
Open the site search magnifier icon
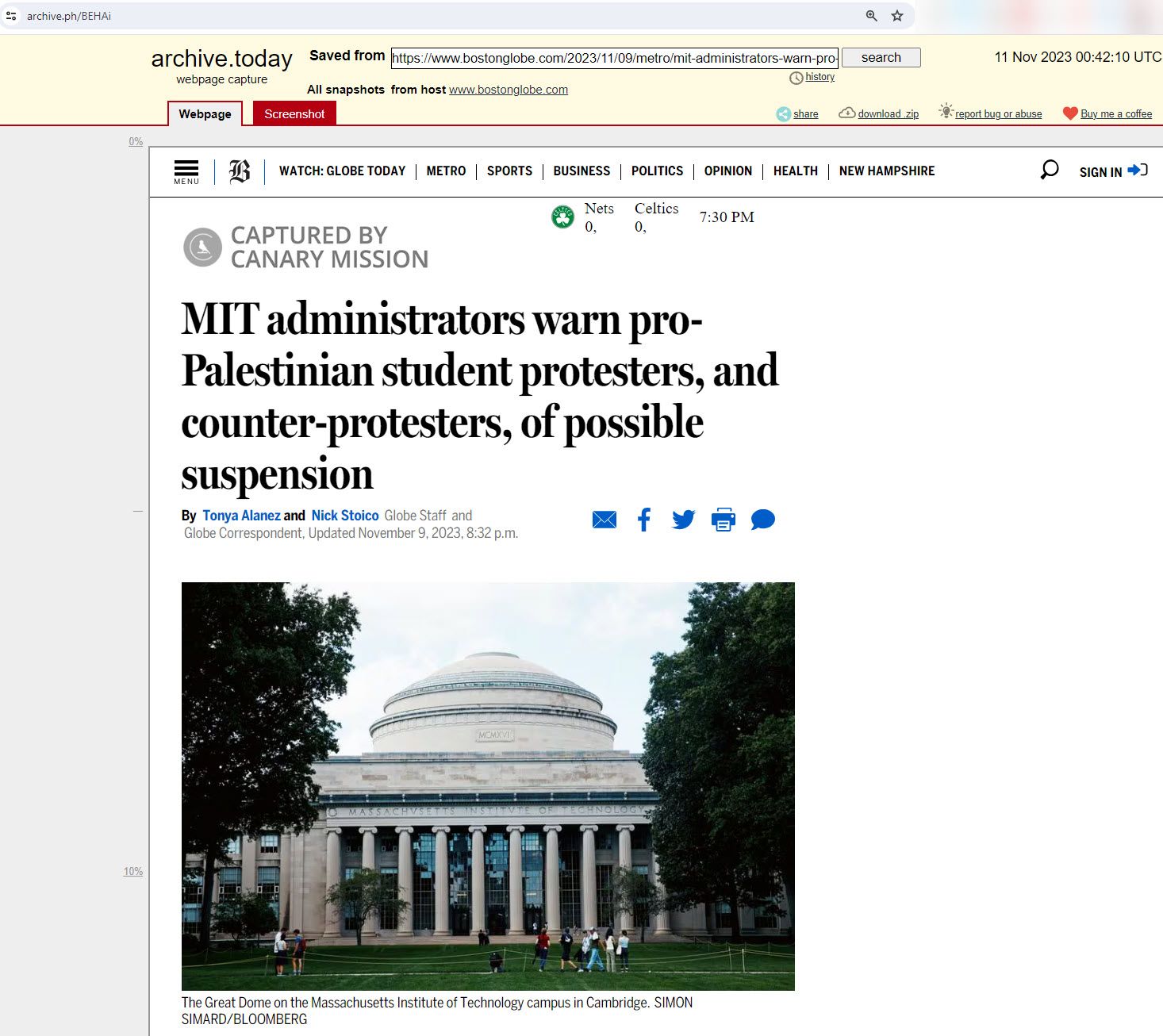[1049, 170]
